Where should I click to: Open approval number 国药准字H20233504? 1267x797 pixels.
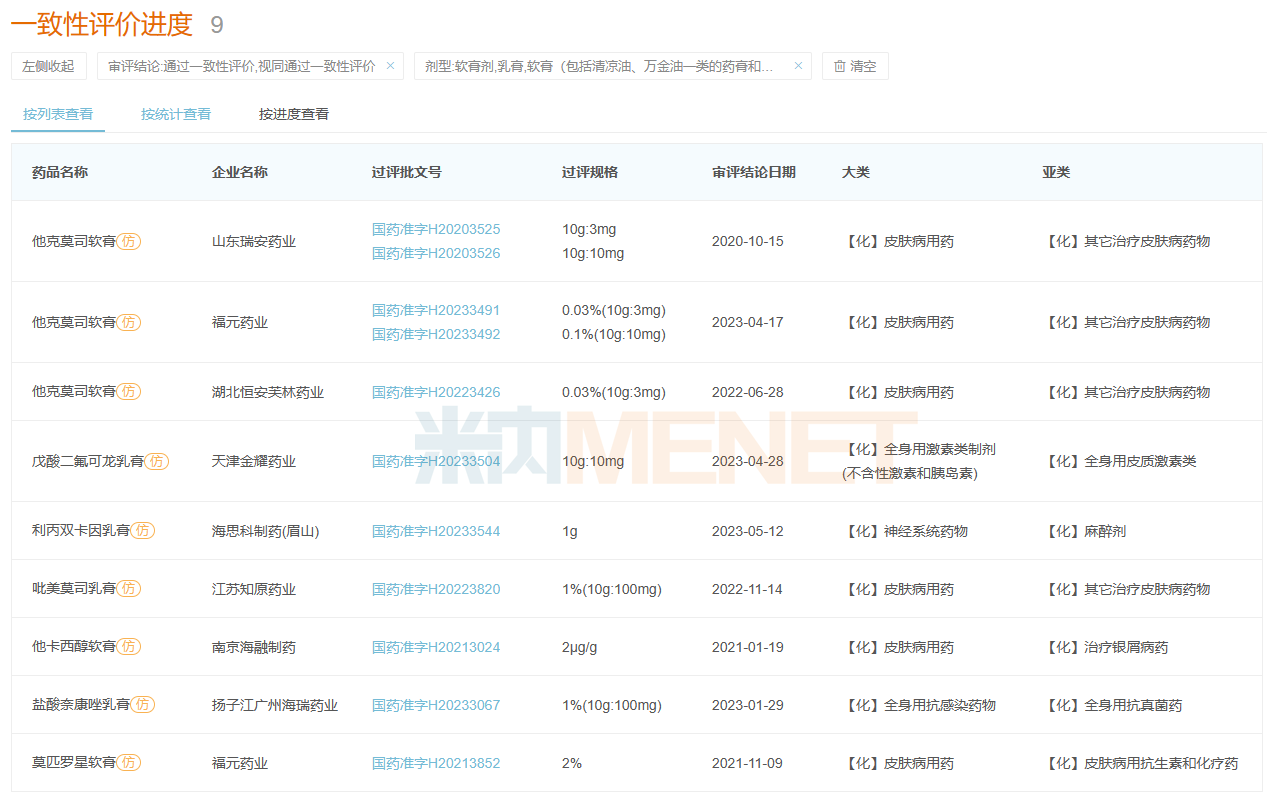point(436,461)
